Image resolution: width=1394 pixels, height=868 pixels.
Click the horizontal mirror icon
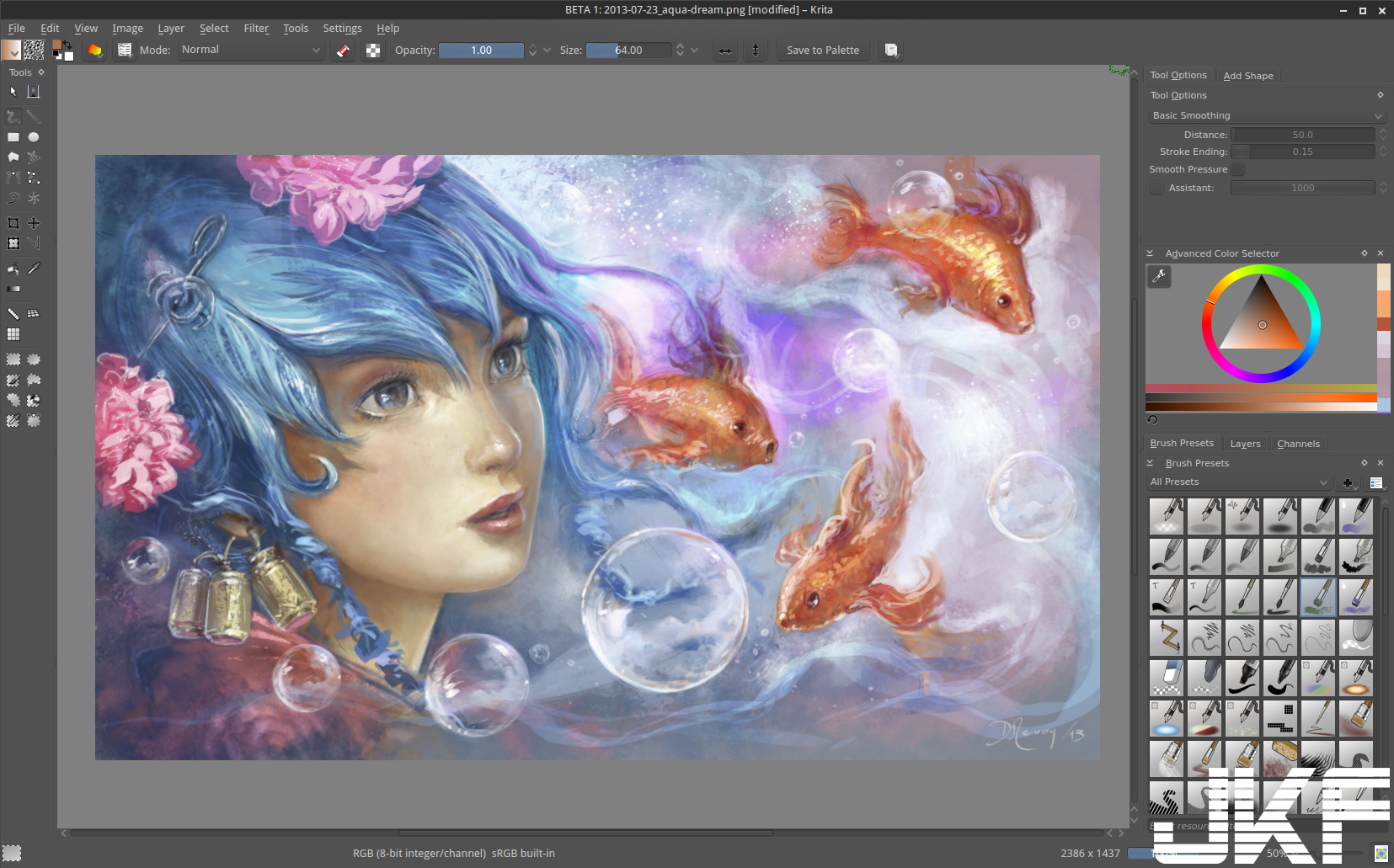724,51
